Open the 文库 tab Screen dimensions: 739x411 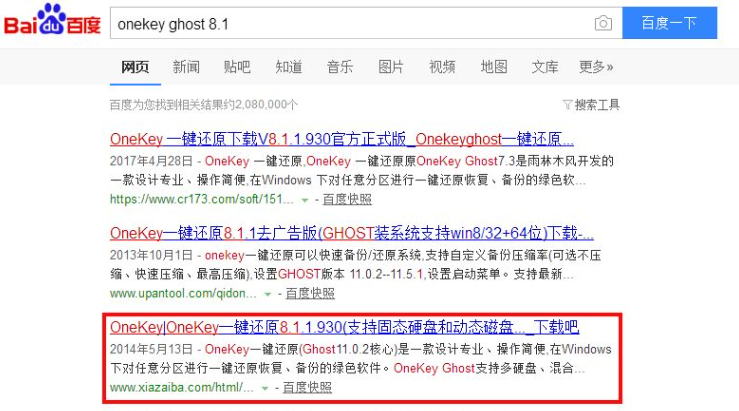click(x=545, y=67)
